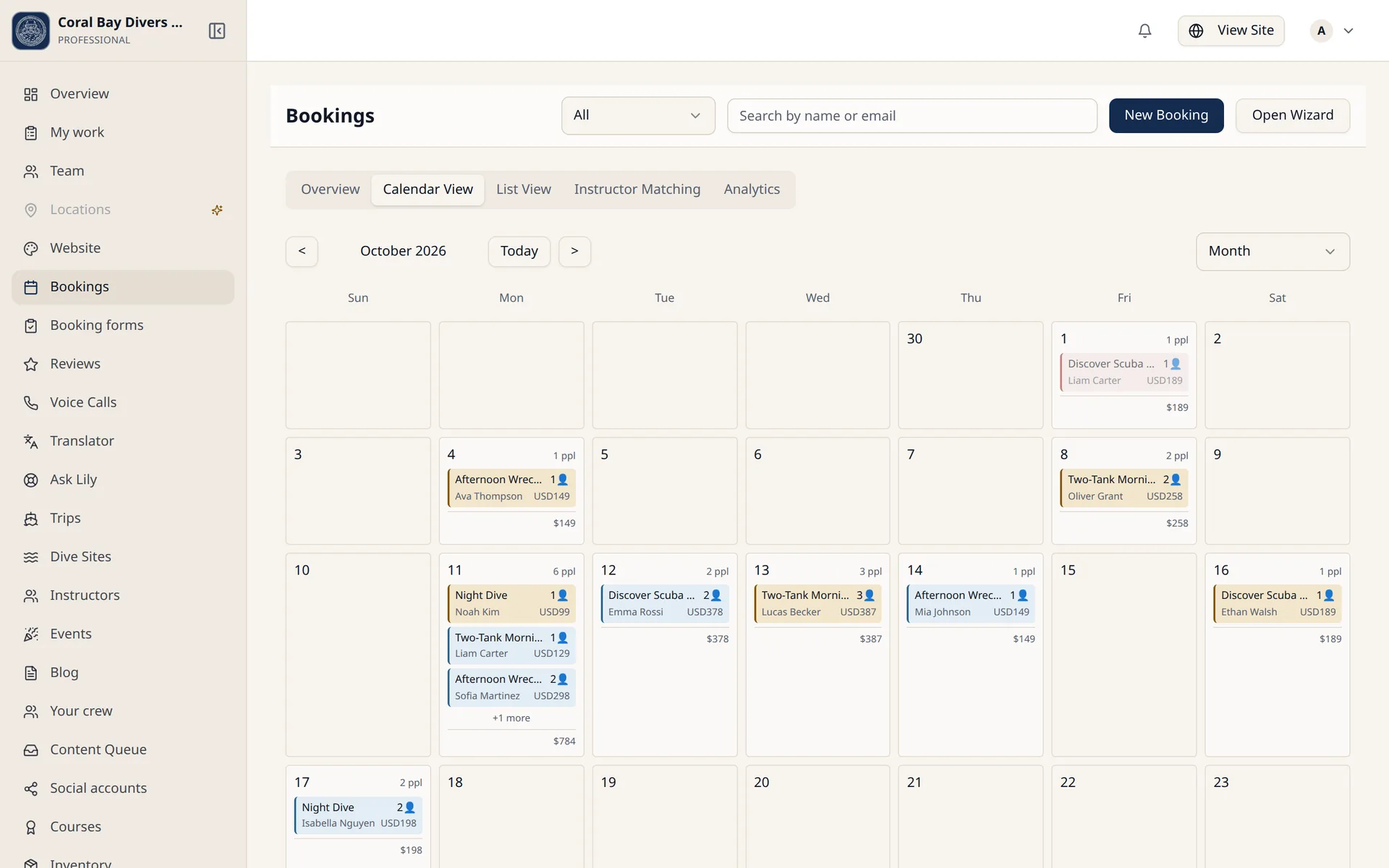Click the user avatar A
The width and height of the screenshot is (1389, 868).
1321,30
